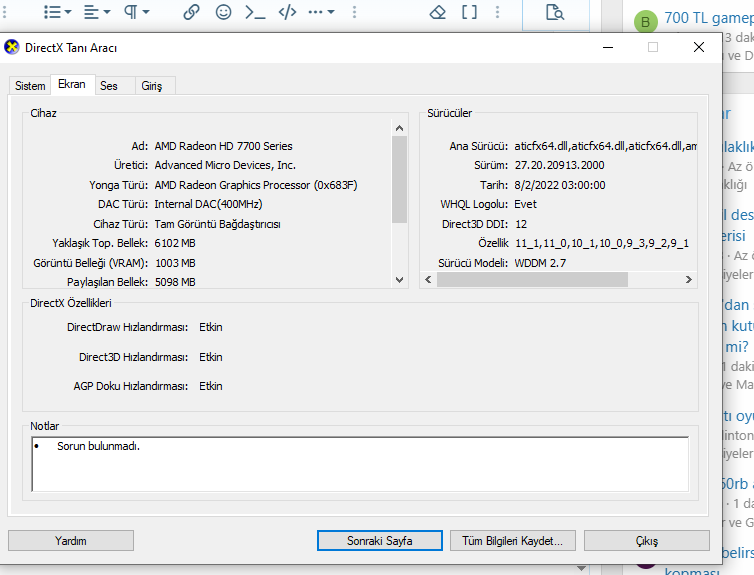Click the Sürücüler horizontal scrollbar thumb
The image size is (754, 575).
coord(532,279)
